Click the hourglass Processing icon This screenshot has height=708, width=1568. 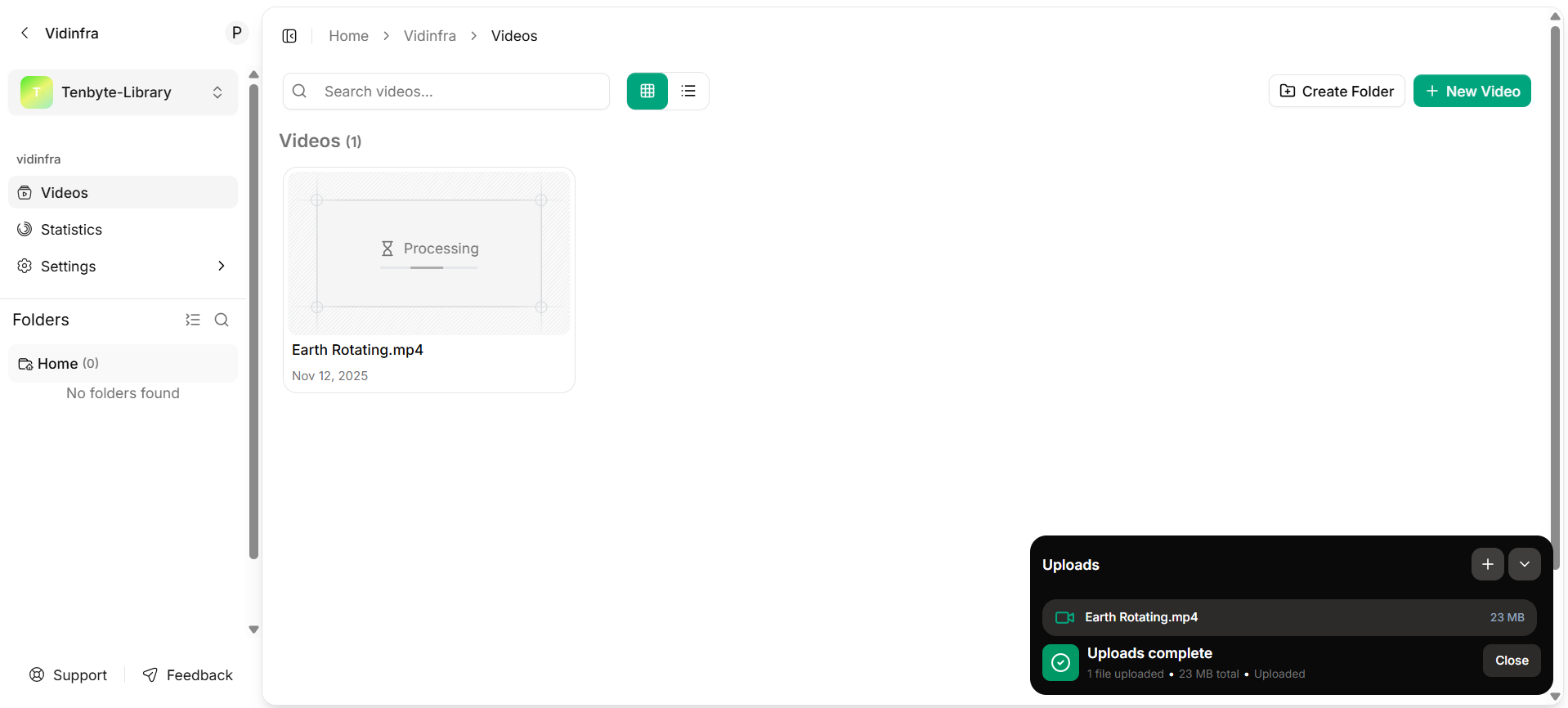(x=388, y=249)
